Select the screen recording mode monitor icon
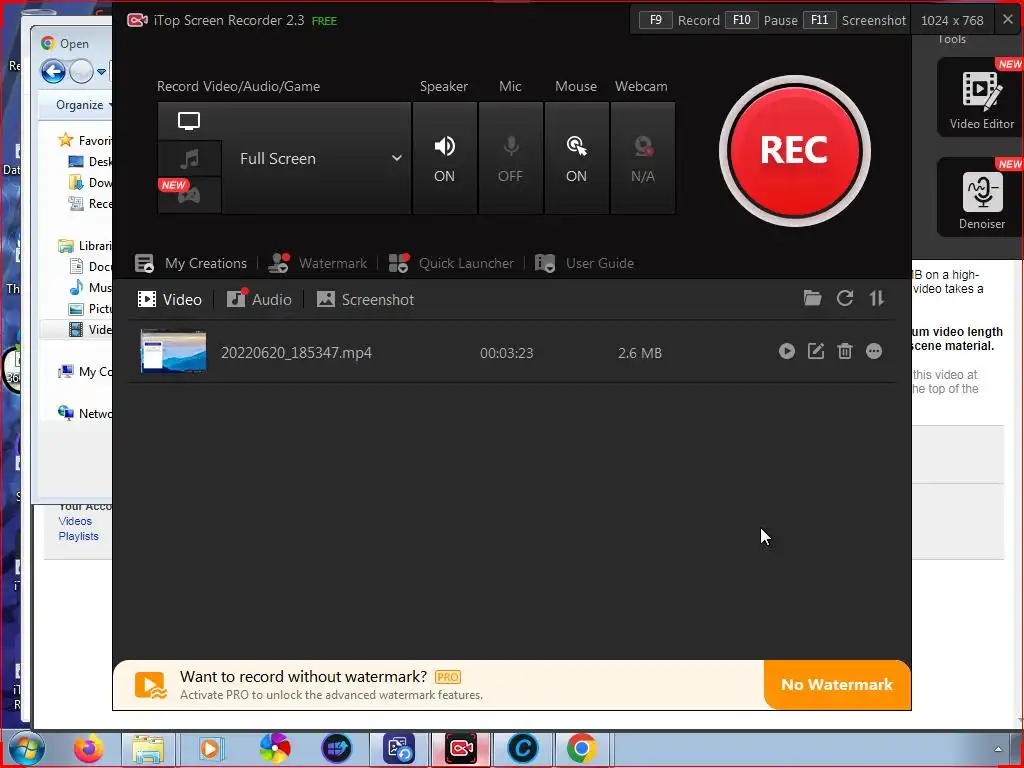Image resolution: width=1024 pixels, height=768 pixels. 189,121
